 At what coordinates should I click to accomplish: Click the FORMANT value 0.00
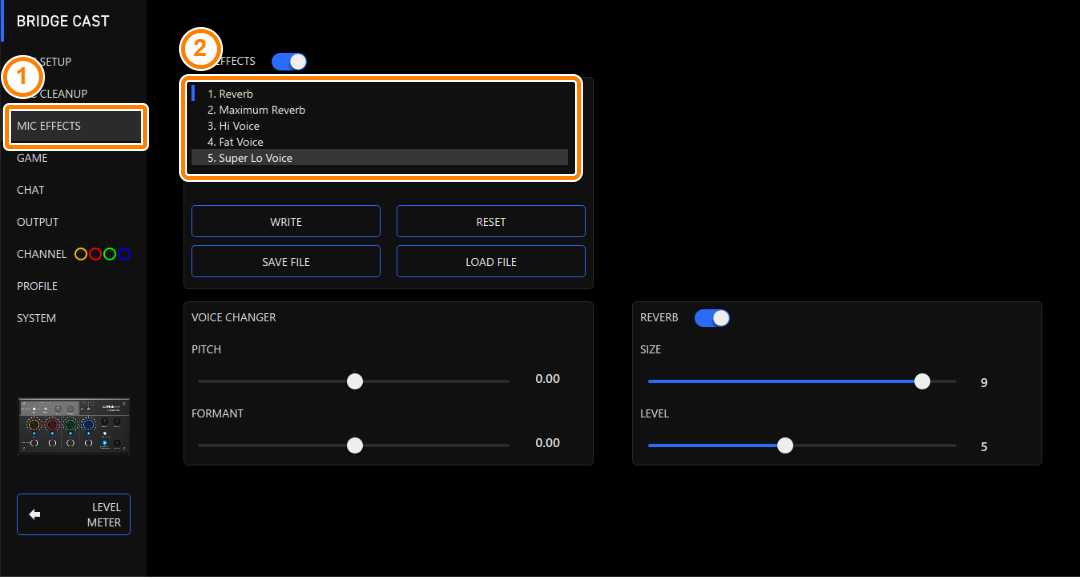coord(547,443)
